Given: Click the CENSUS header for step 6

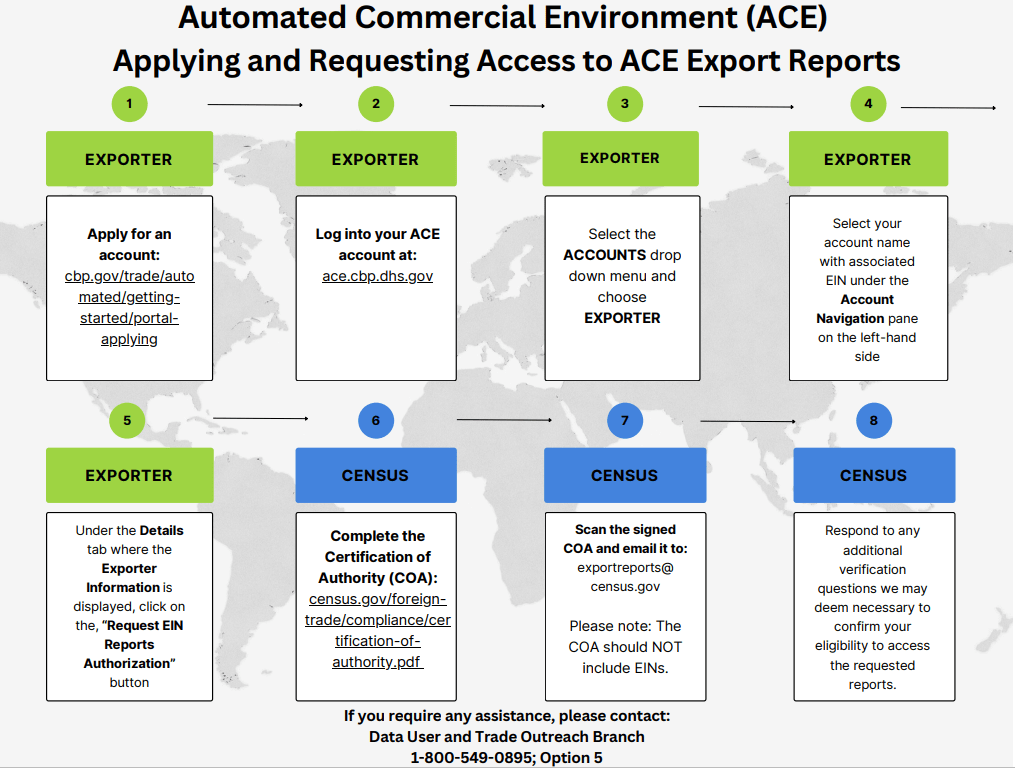Looking at the screenshot, I should (376, 475).
